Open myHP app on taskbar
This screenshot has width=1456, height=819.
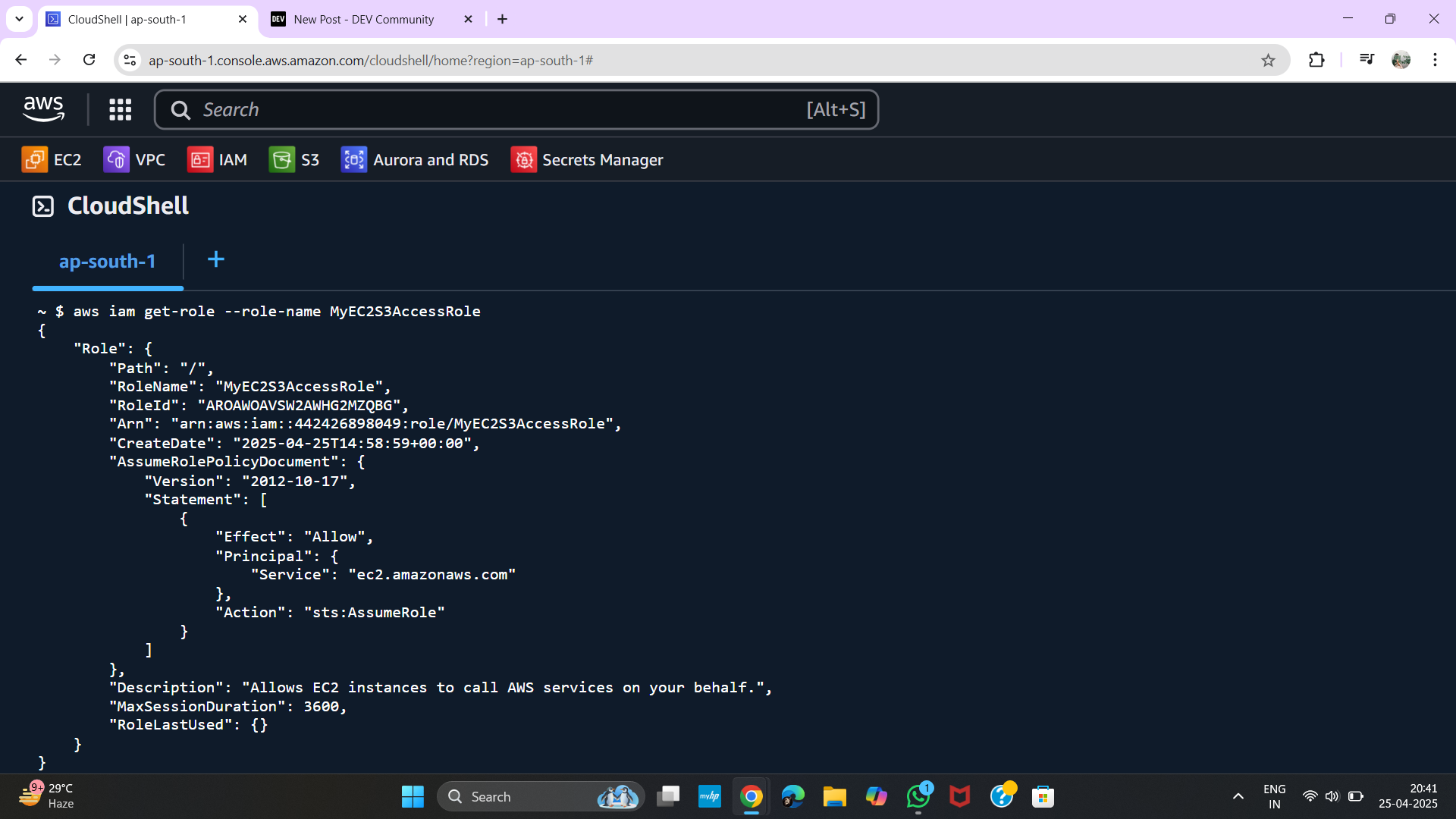[710, 797]
